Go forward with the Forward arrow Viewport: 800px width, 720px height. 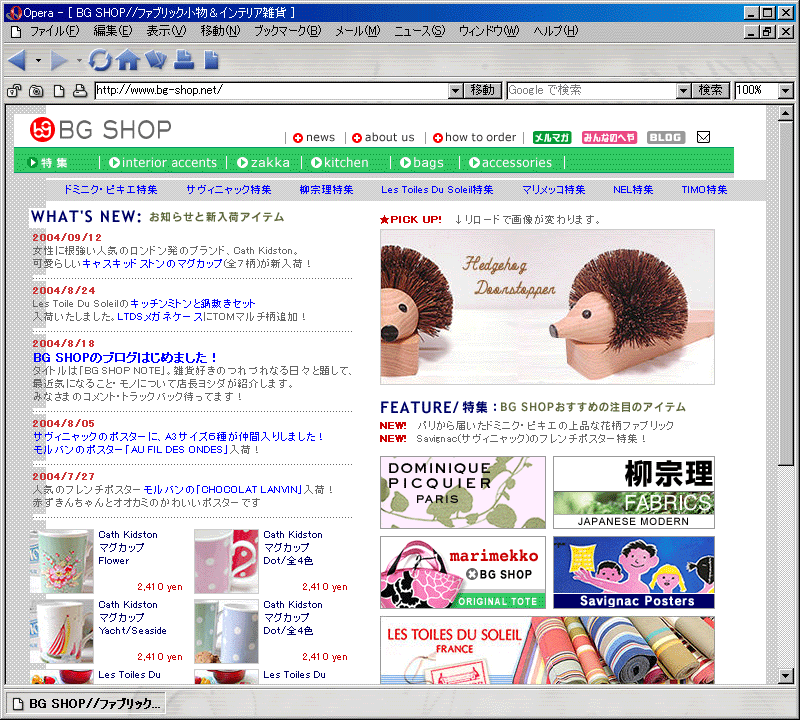(x=59, y=60)
